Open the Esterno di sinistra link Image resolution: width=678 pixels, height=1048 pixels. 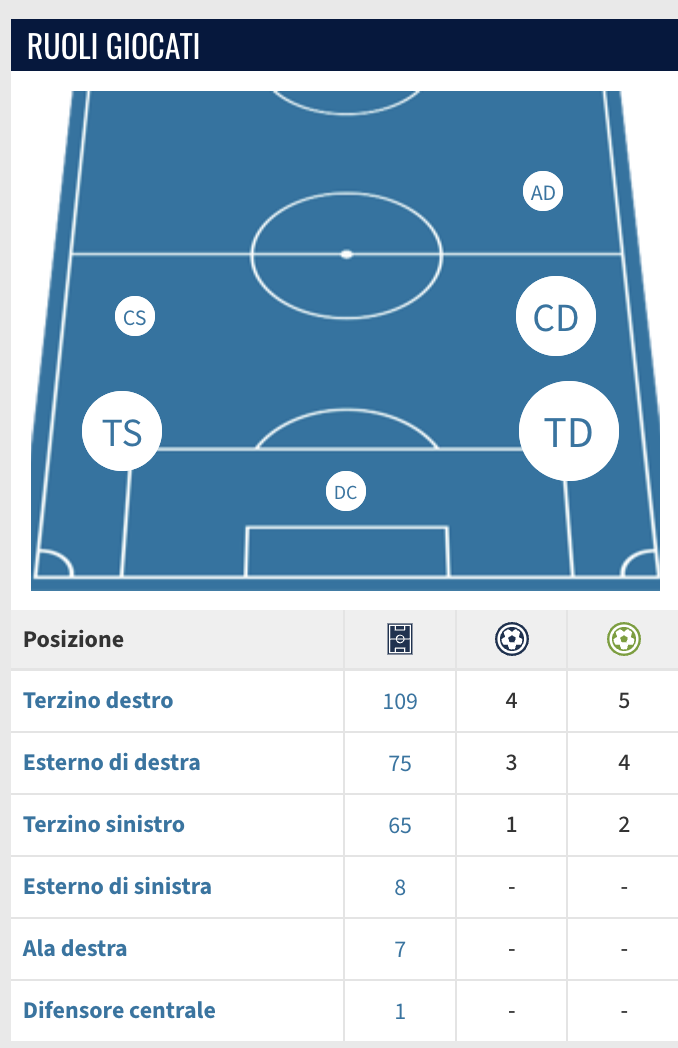coord(117,886)
